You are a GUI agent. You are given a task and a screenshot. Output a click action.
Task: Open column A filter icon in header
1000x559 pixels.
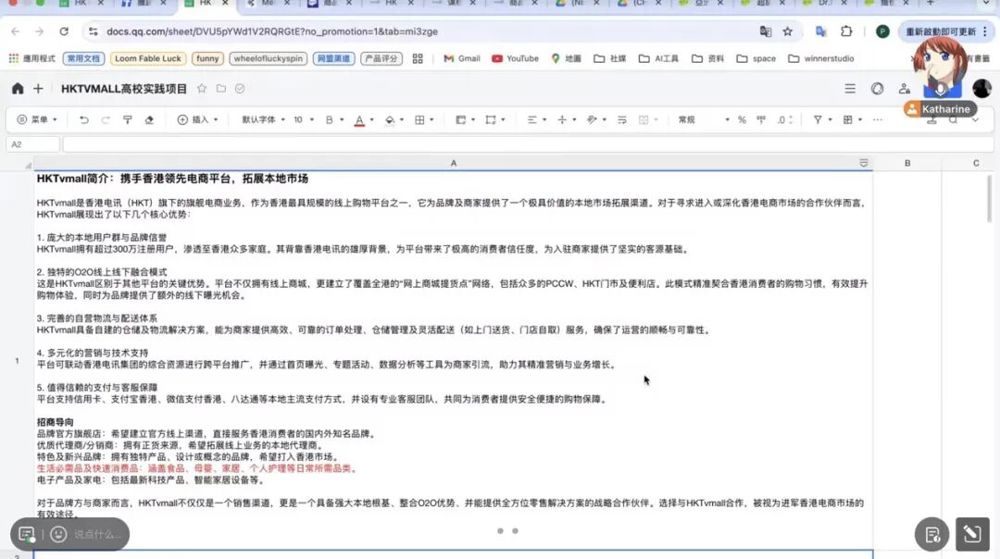point(864,163)
